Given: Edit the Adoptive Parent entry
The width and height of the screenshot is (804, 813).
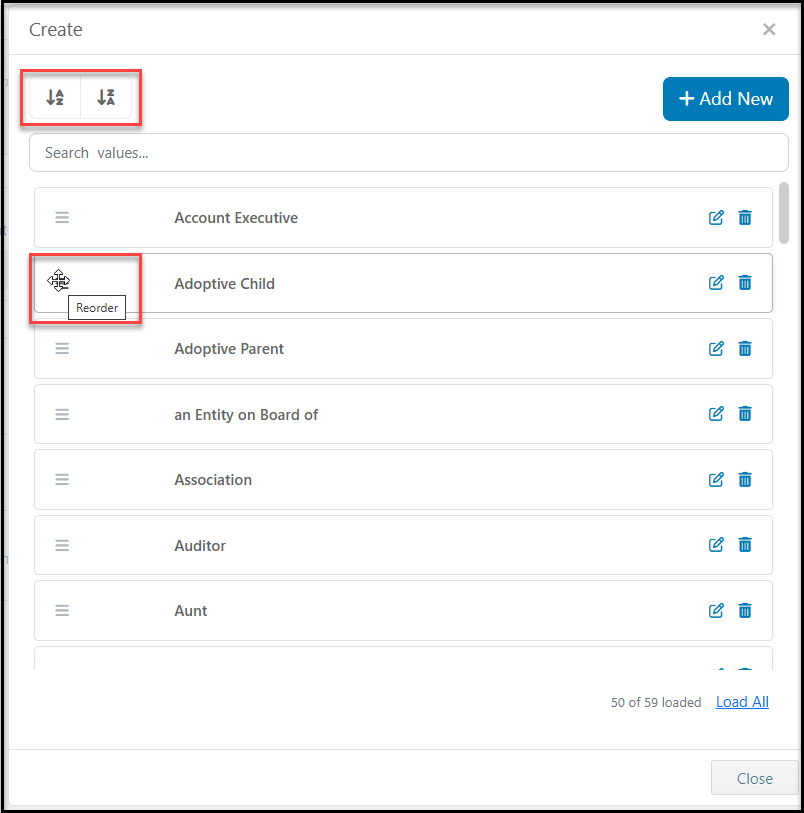Looking at the screenshot, I should (716, 349).
